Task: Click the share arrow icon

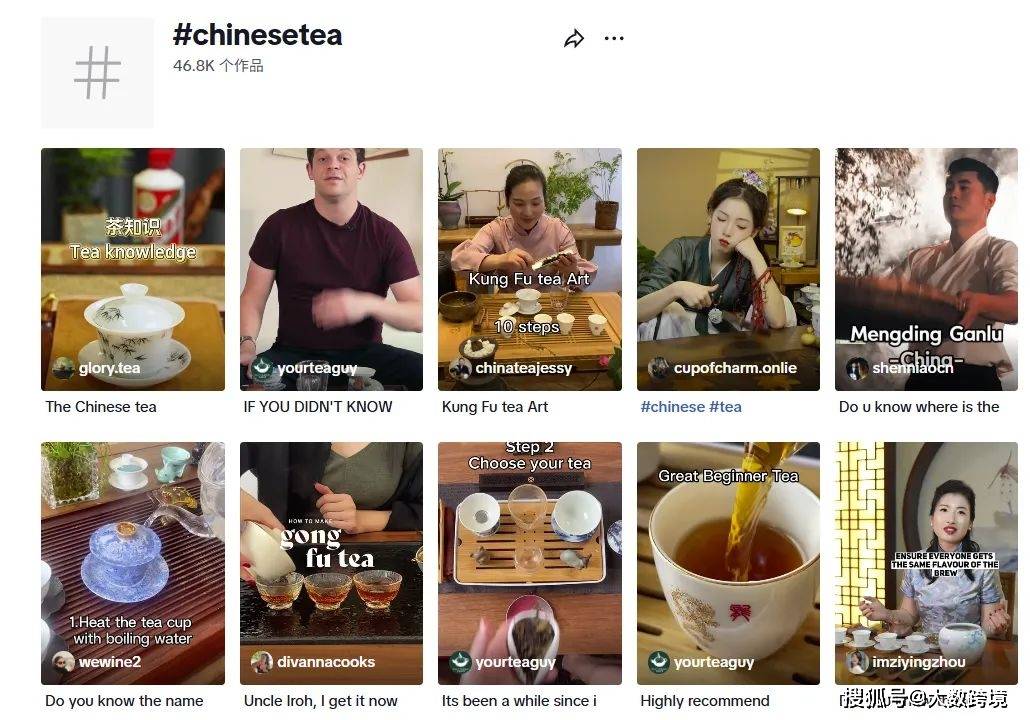Action: [x=574, y=39]
